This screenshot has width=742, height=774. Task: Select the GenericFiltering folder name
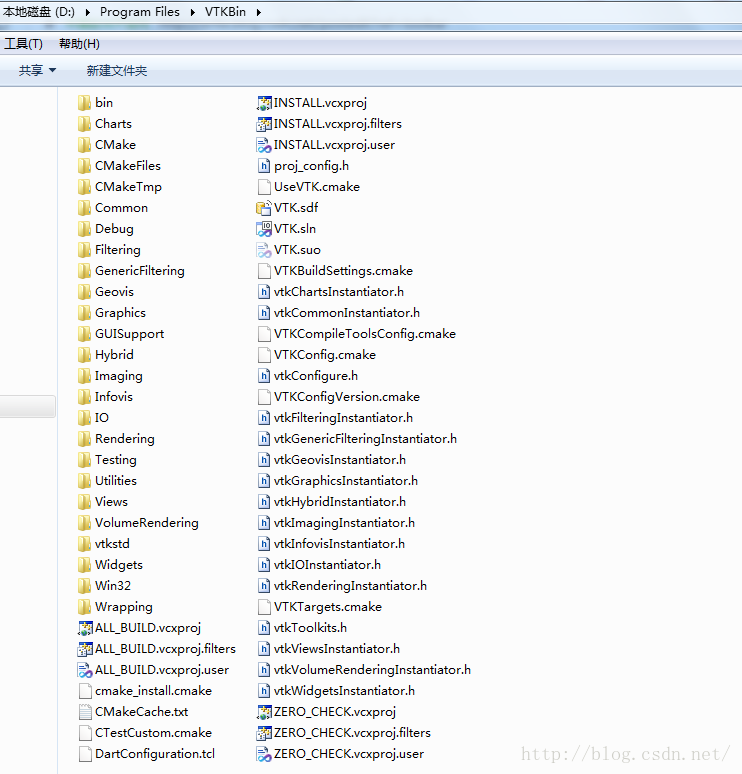pos(140,271)
